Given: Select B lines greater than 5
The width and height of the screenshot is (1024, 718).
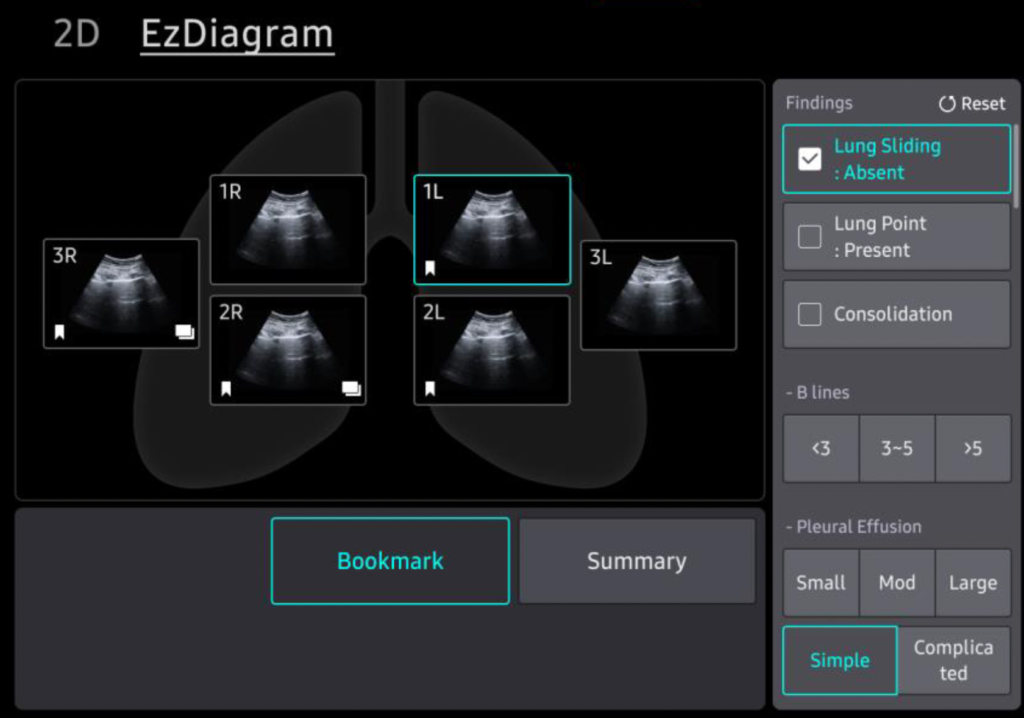Looking at the screenshot, I should click(973, 448).
